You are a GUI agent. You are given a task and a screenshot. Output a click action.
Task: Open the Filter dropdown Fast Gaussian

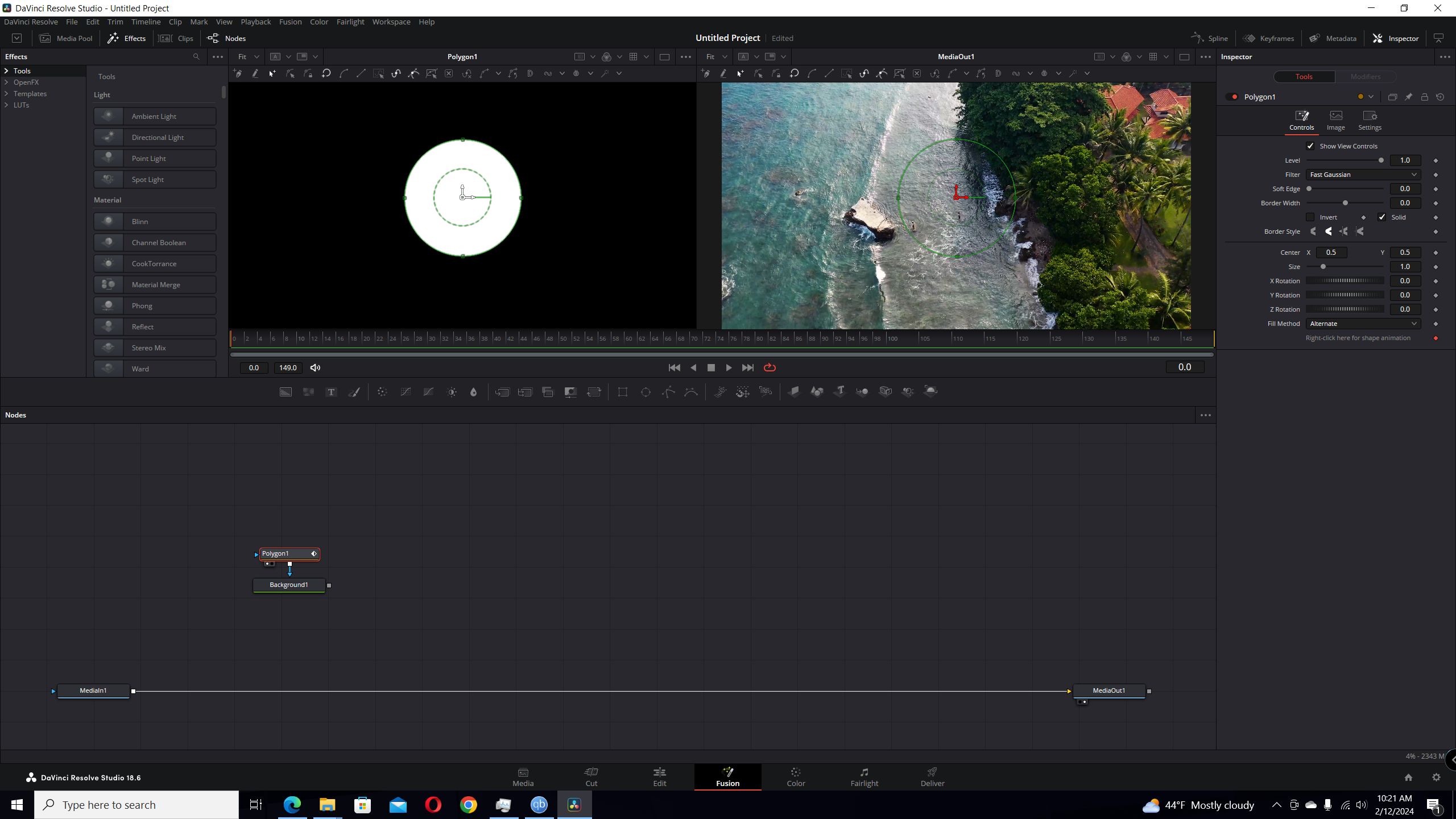1363,175
